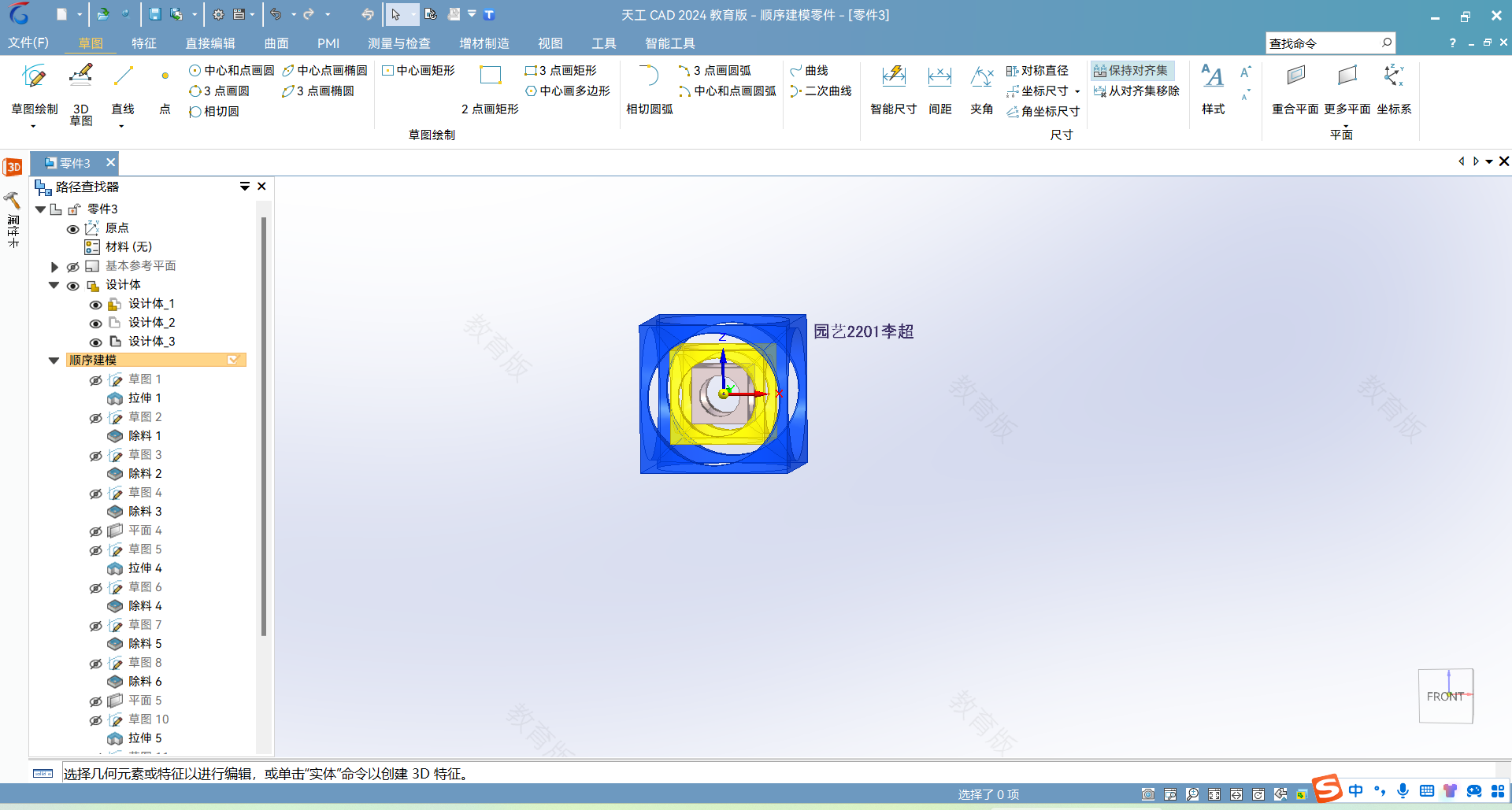Click the Sogou input method S icon
Image resolution: width=1512 pixels, height=810 pixels.
tap(1328, 790)
